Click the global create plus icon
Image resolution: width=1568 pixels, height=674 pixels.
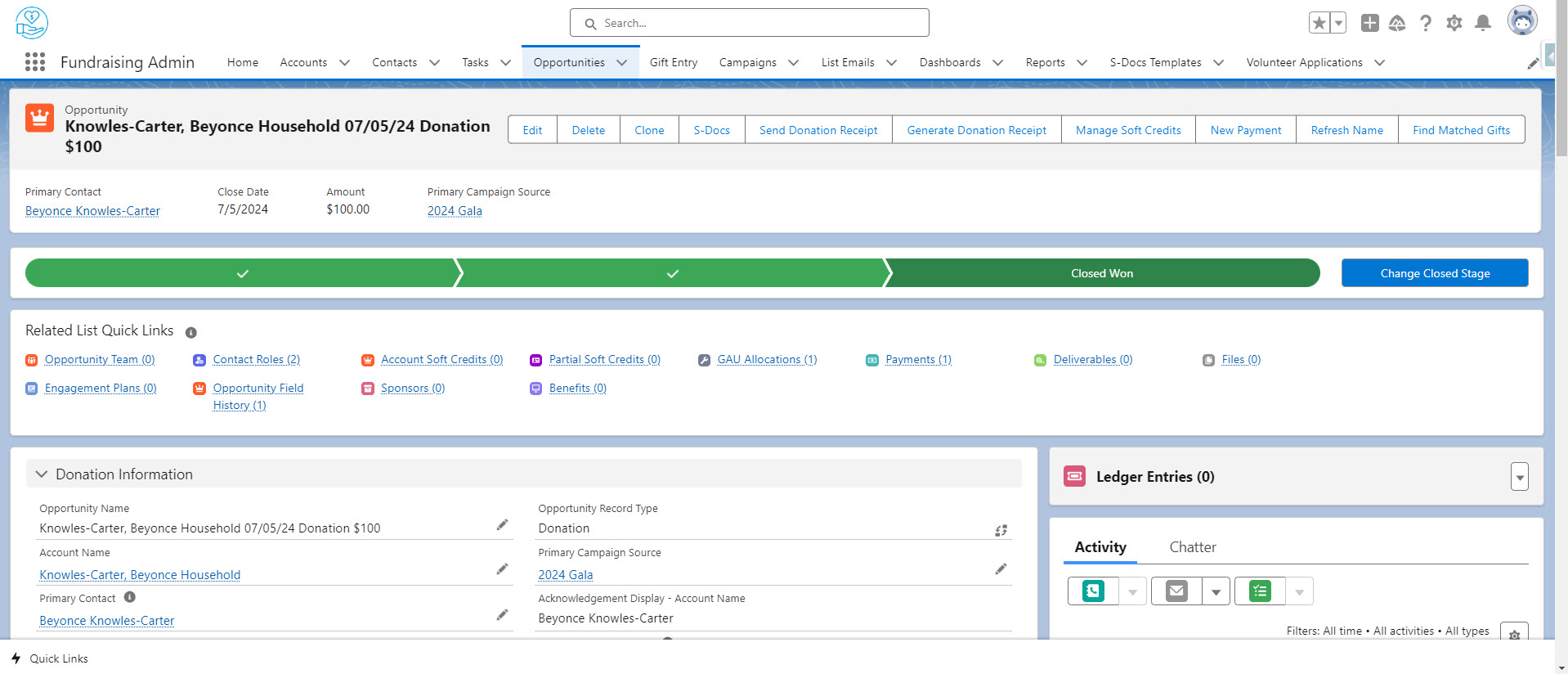tap(1369, 23)
